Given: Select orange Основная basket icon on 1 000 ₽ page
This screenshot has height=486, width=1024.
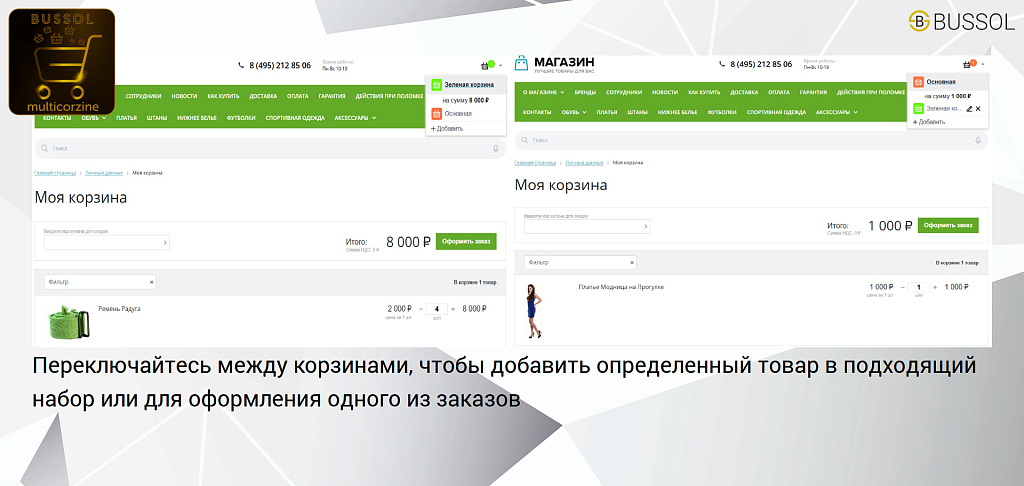Looking at the screenshot, I should click(918, 82).
